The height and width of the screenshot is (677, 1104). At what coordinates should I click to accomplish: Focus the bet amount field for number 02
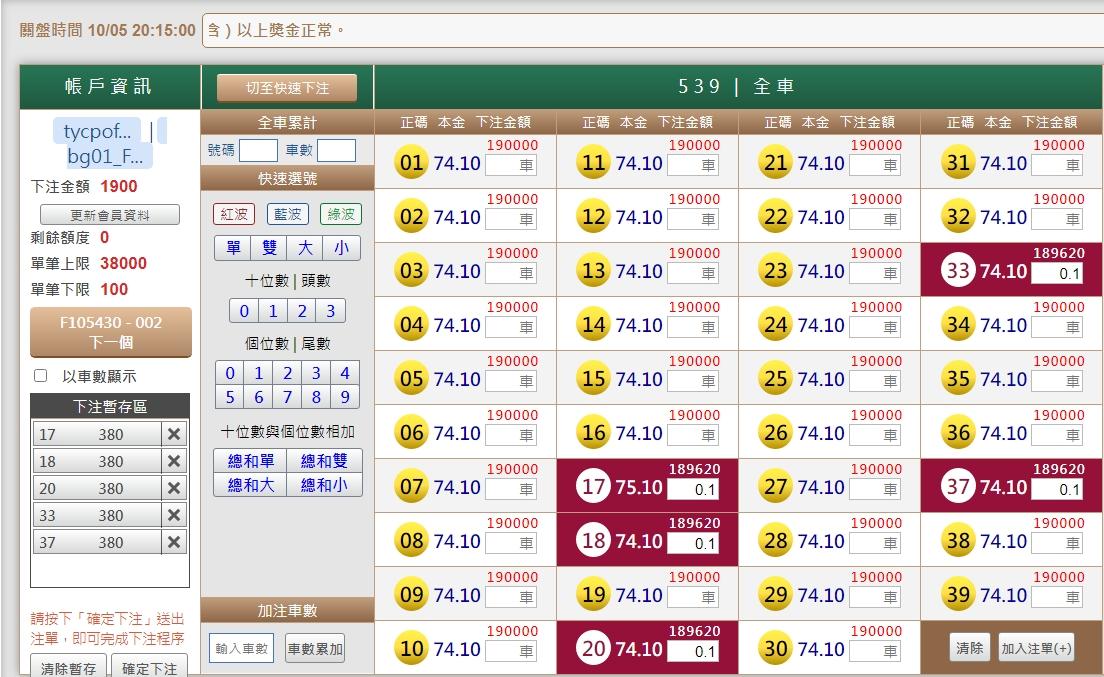point(511,219)
